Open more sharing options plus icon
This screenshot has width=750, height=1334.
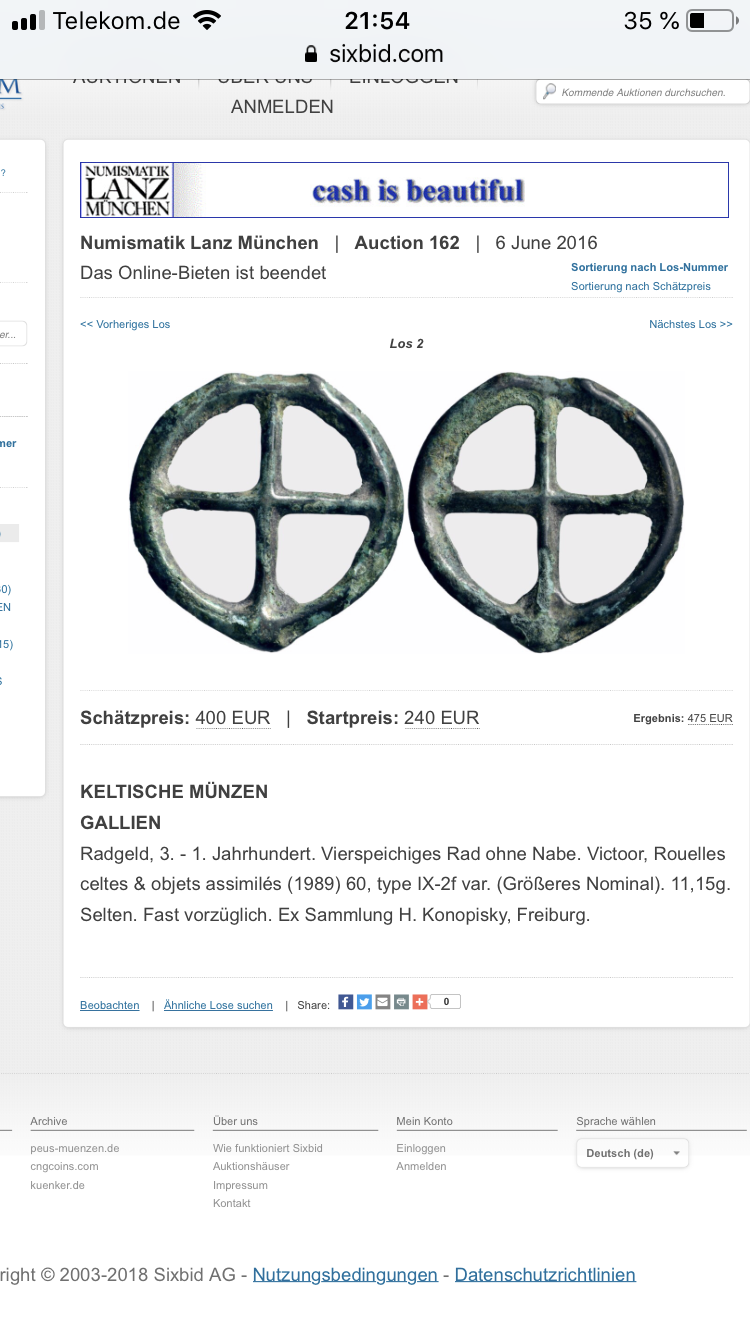(x=420, y=1001)
